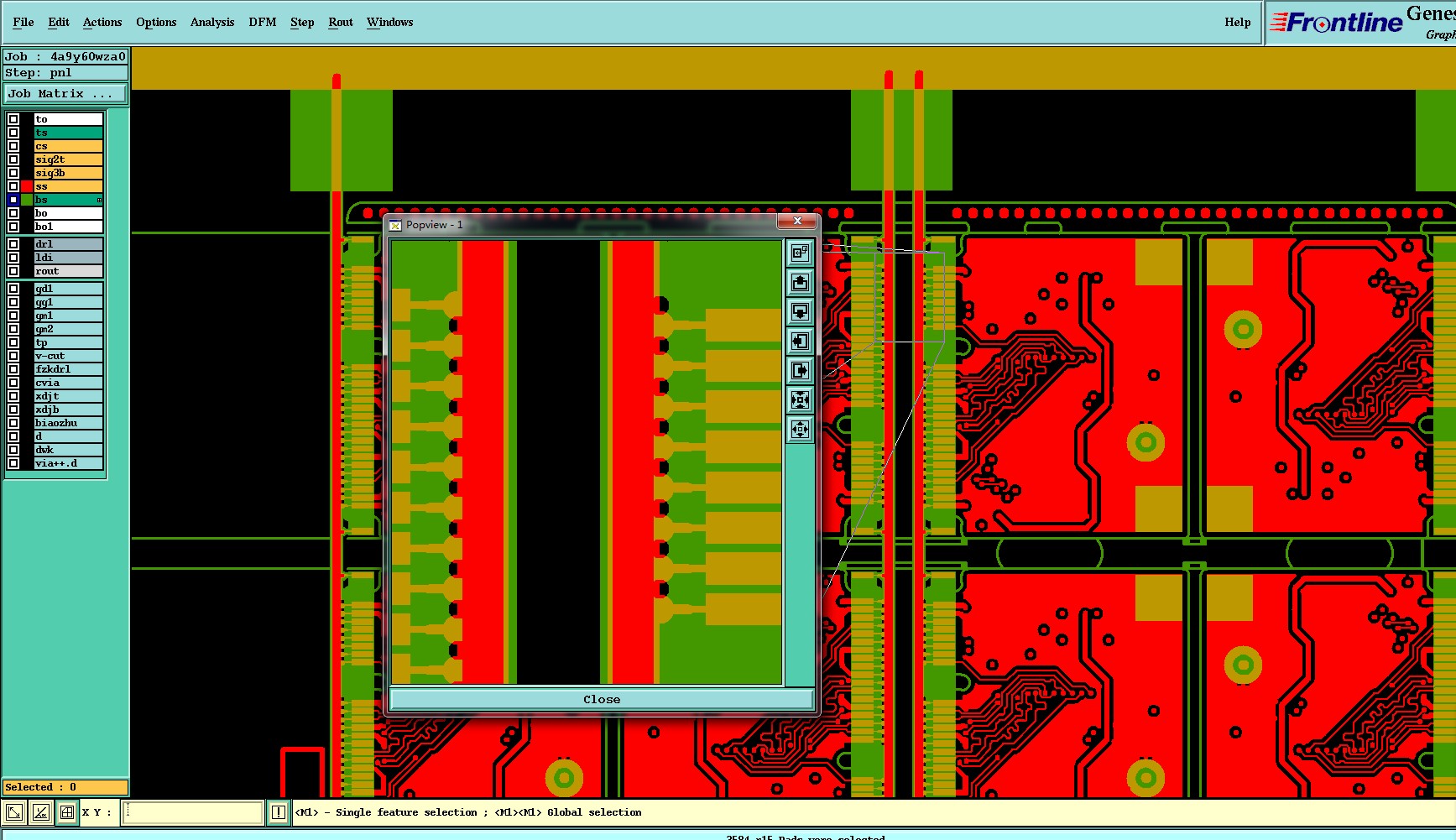Screen dimensions: 1456x840
Task: Click the X Y coordinate input field
Action: 193,812
